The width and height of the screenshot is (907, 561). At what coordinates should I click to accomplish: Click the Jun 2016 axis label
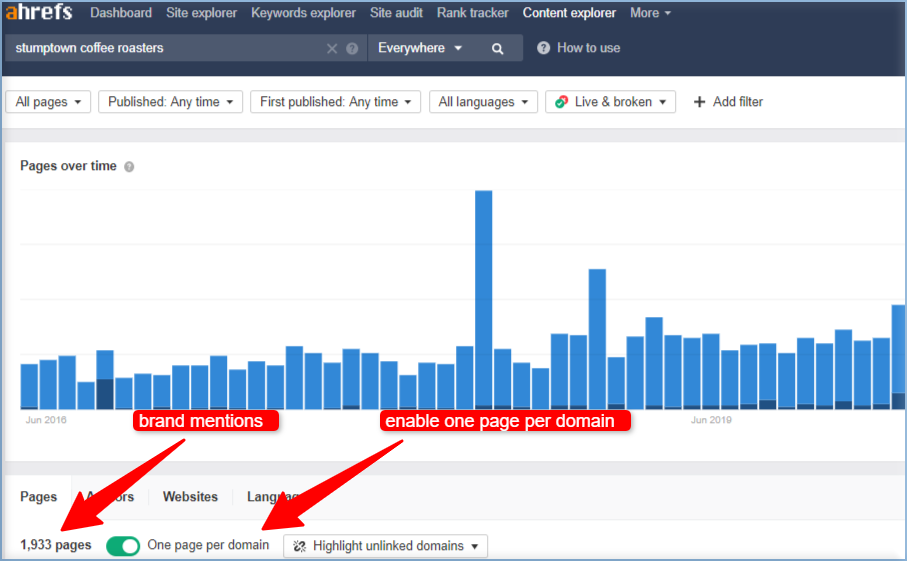tap(46, 420)
